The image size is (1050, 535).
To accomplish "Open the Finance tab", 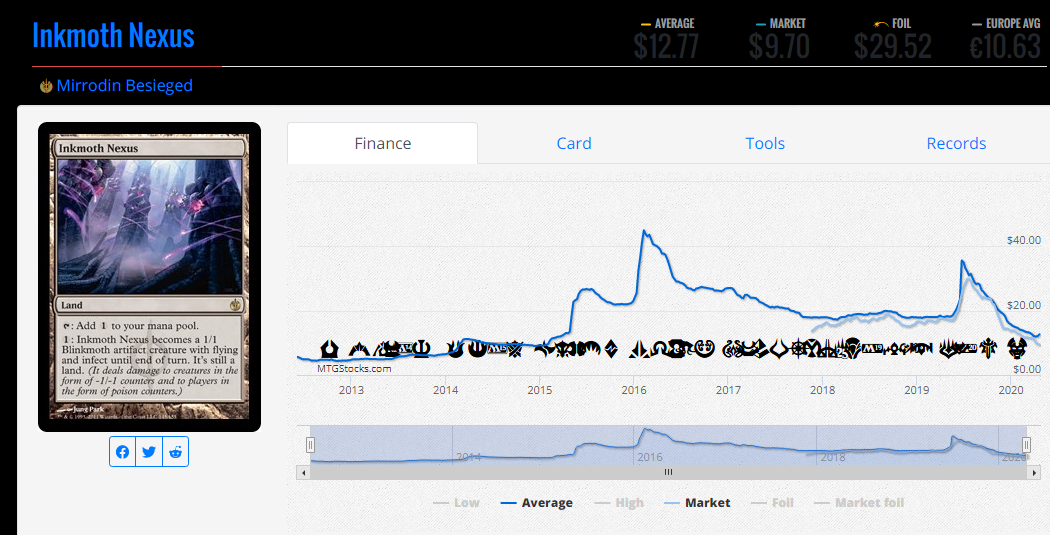I will click(382, 143).
